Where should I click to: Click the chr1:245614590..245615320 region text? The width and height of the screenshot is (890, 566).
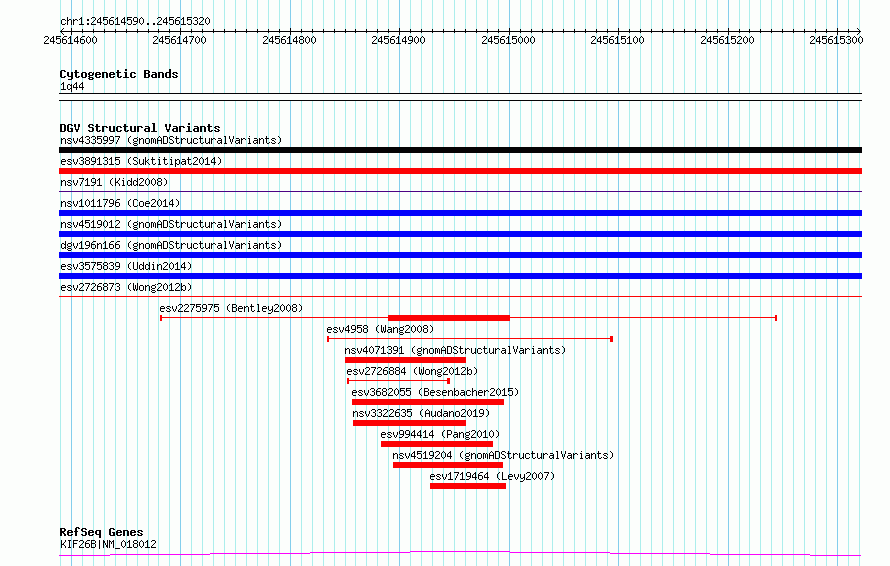coord(135,22)
